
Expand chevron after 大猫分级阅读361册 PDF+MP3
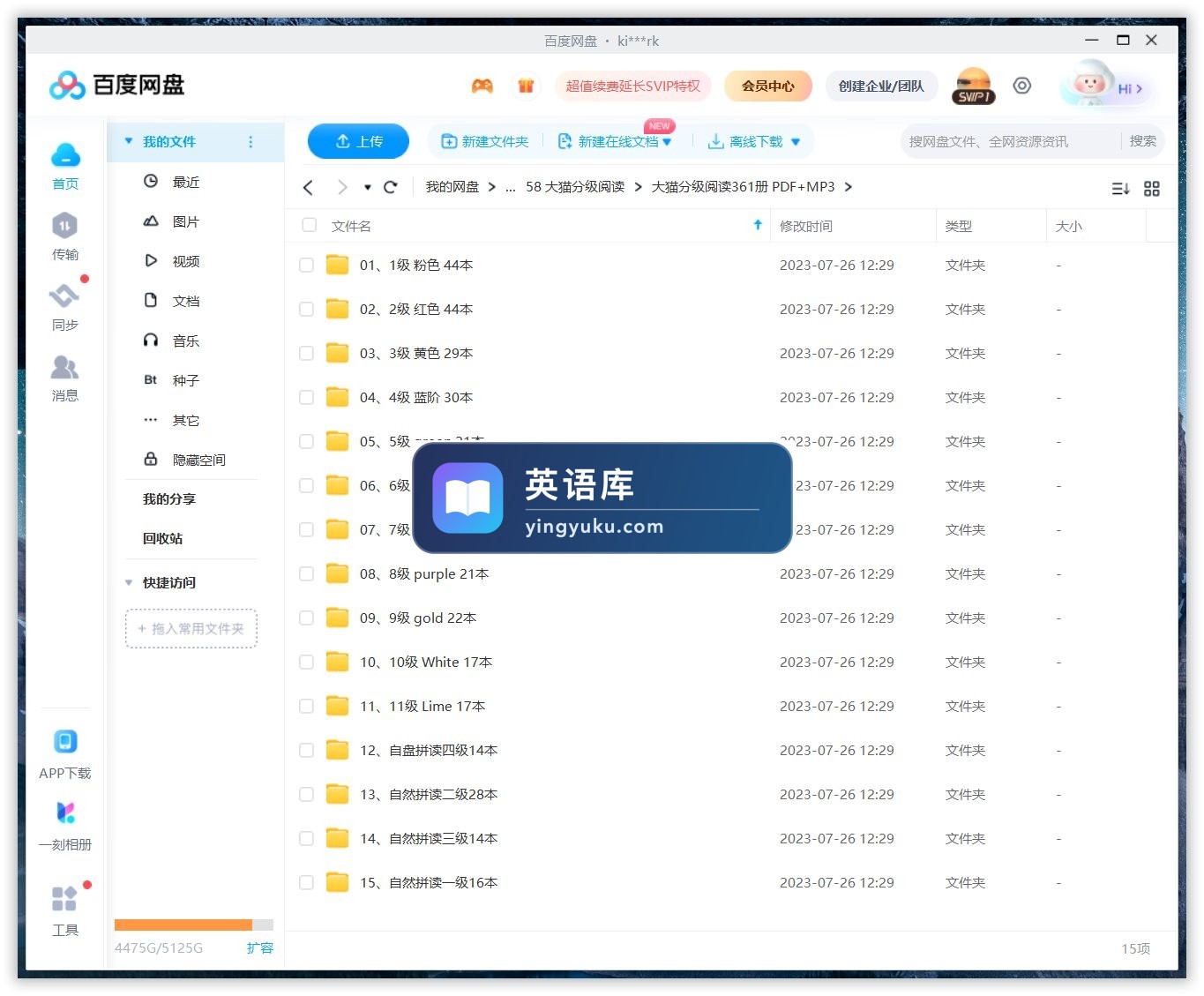coord(849,187)
